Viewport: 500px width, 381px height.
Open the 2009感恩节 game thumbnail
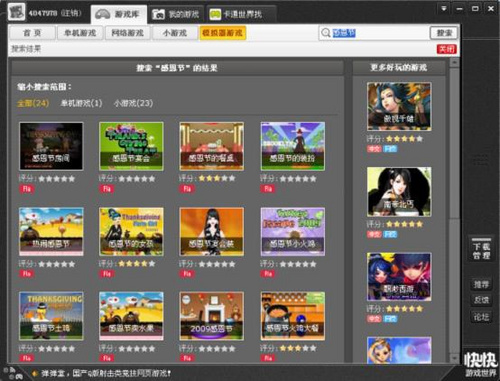coord(212,316)
